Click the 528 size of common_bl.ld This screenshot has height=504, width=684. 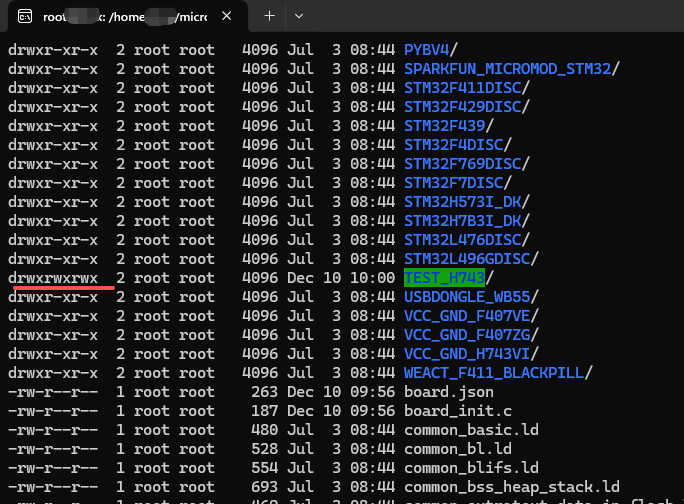click(x=264, y=449)
